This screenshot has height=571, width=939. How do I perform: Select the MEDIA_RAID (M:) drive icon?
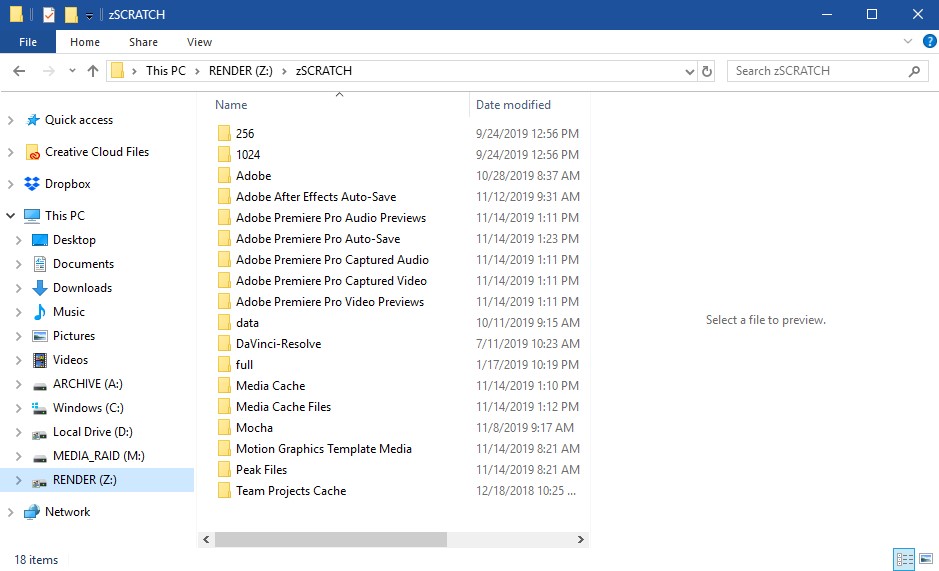[x=40, y=457]
